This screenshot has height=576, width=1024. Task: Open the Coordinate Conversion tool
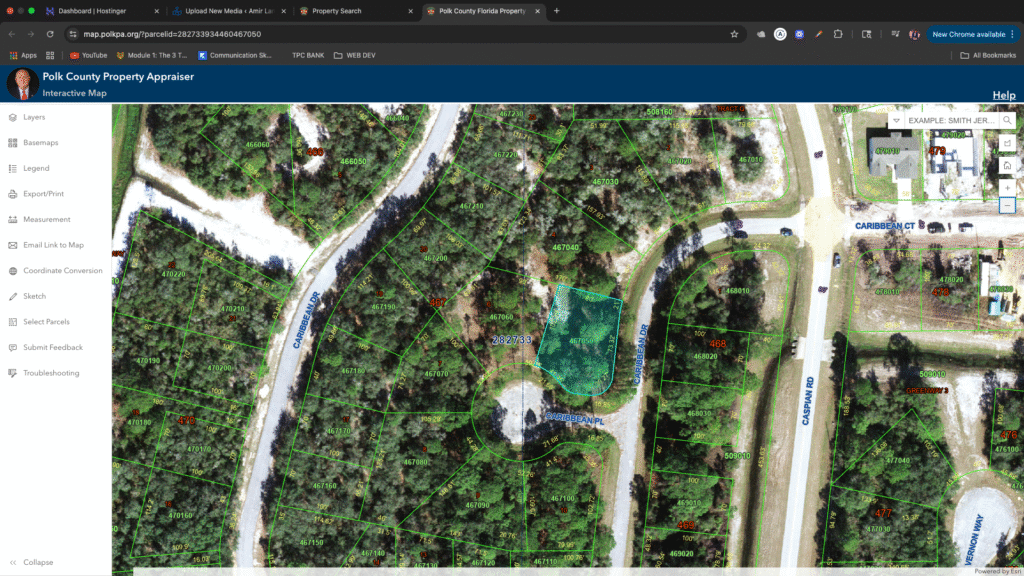(x=62, y=271)
